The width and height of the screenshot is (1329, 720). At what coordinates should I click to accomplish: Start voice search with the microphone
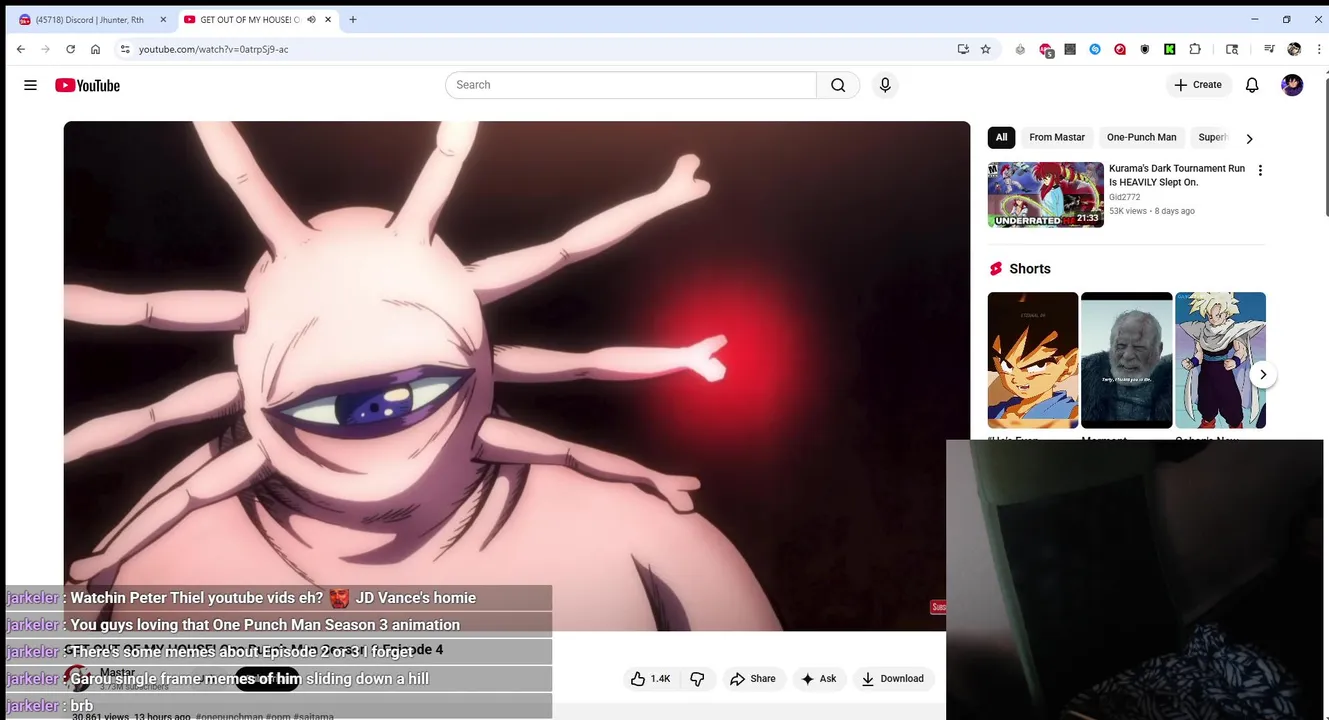click(885, 85)
